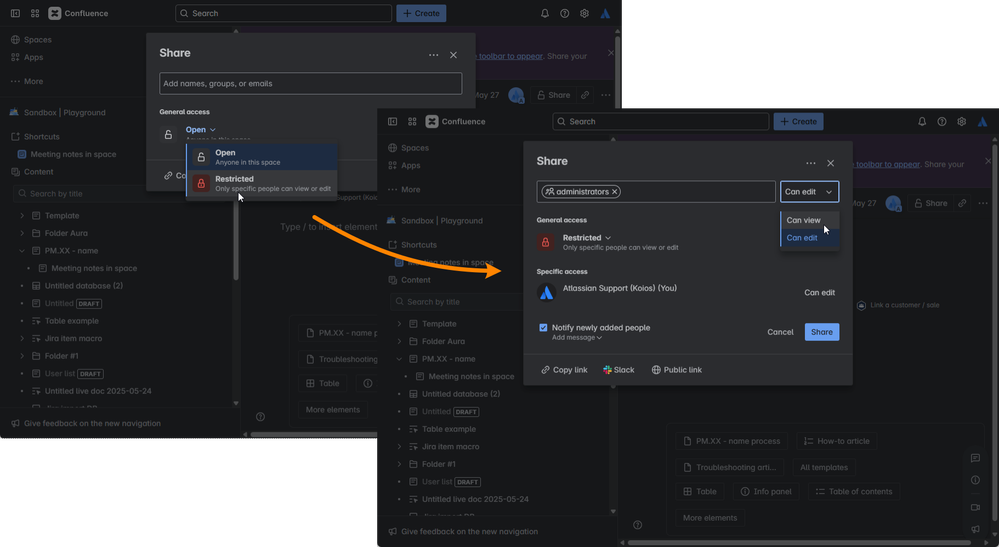This screenshot has height=547, width=999.
Task: Click the blue Share button in dialog
Action: (822, 332)
